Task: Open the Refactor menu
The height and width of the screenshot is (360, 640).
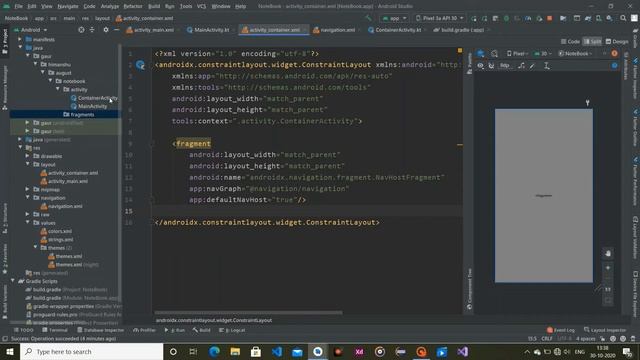Action: pyautogui.click(x=133, y=6)
